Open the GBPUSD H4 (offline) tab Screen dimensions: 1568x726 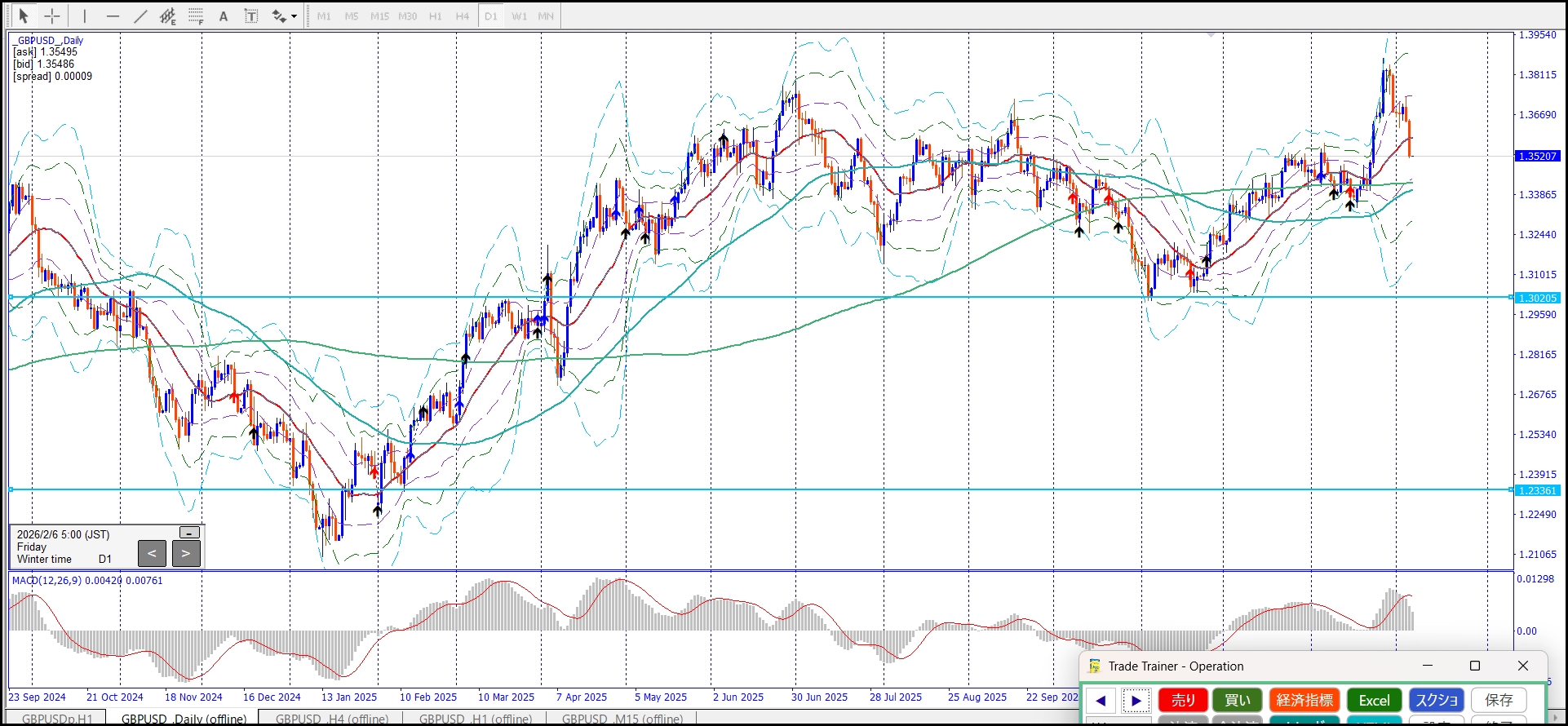click(332, 719)
